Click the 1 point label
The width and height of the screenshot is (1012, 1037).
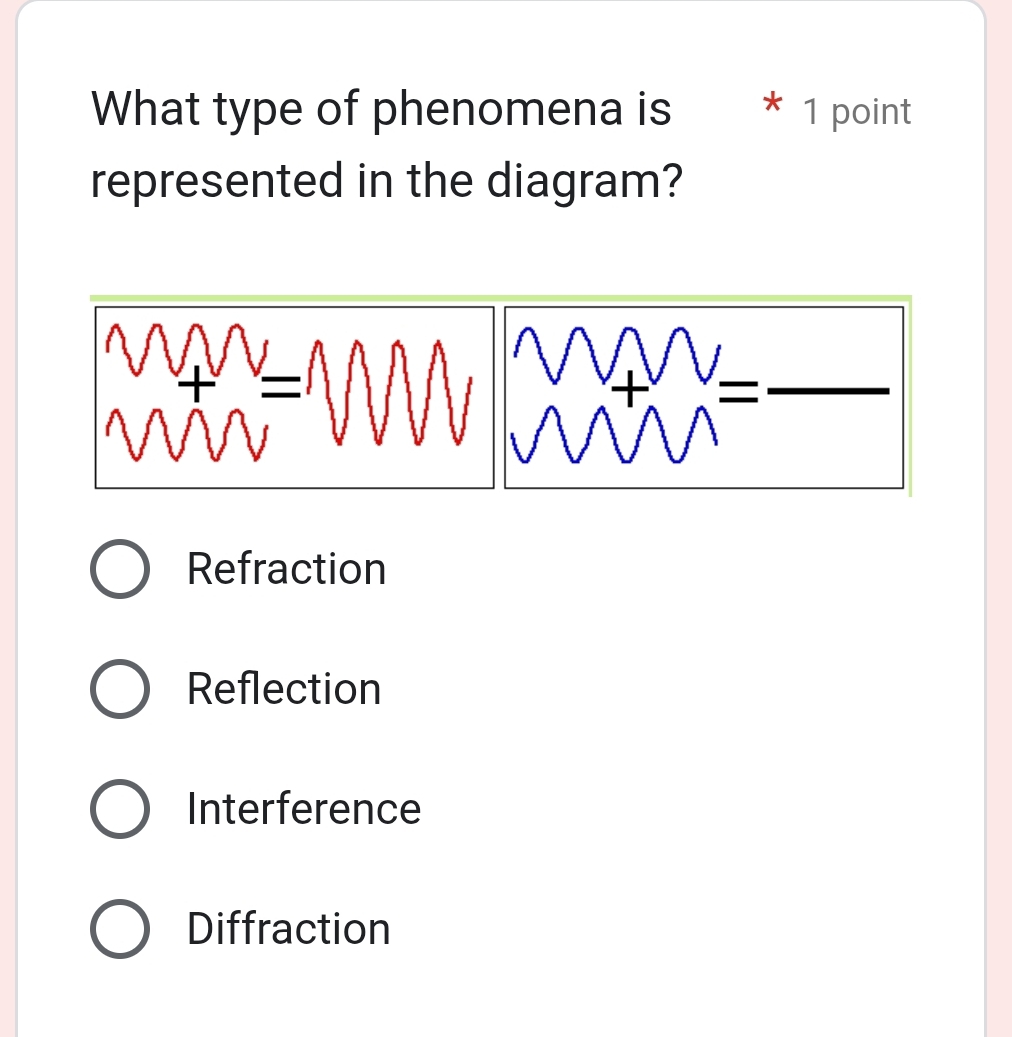855,112
